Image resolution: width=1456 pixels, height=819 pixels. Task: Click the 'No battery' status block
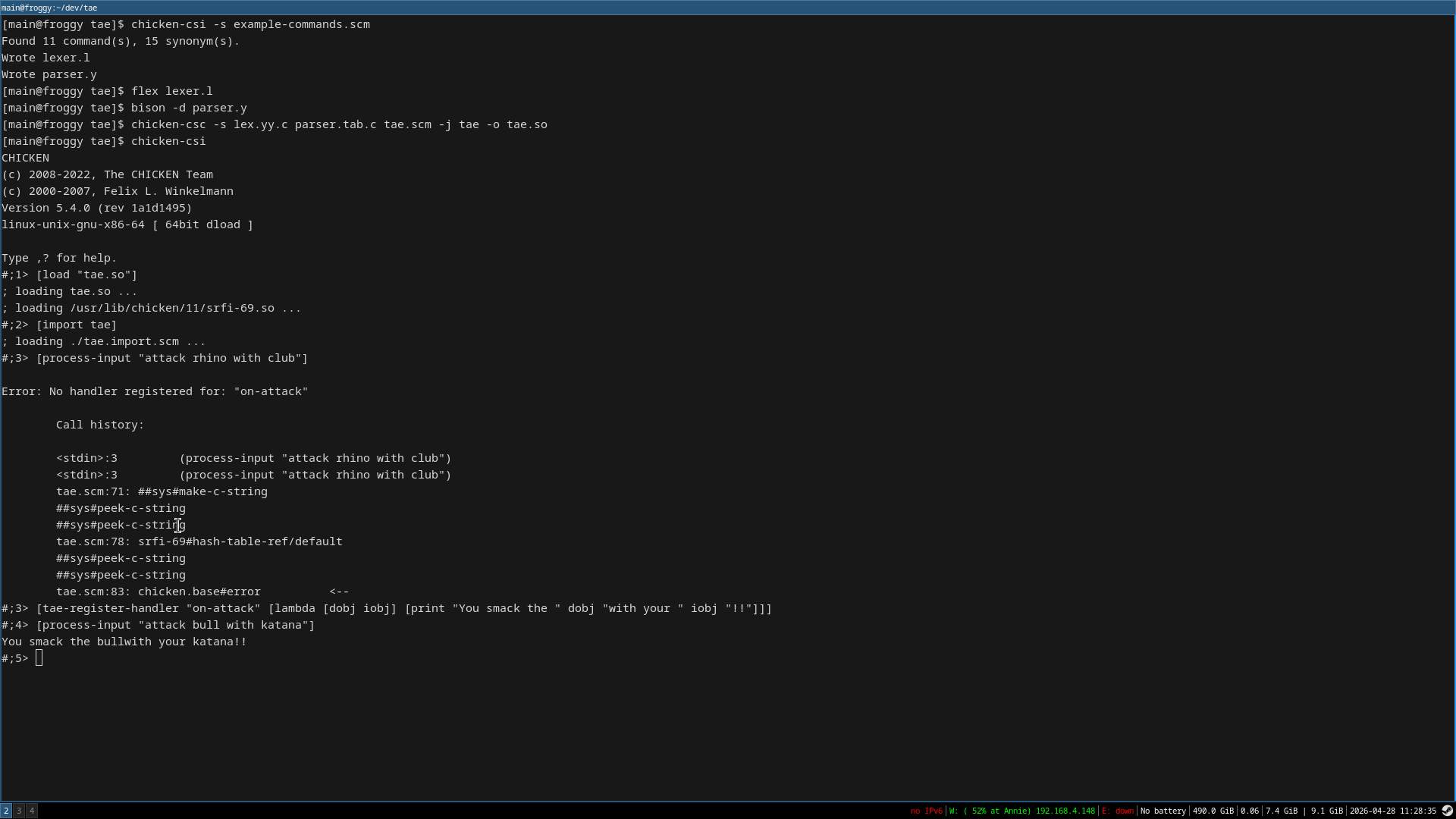[x=1163, y=811]
